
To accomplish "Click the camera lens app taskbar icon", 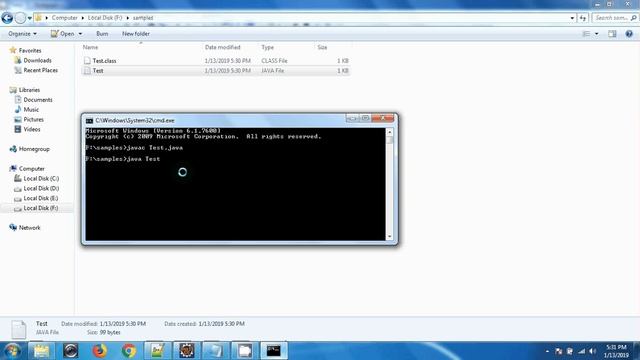I will point(71,351).
